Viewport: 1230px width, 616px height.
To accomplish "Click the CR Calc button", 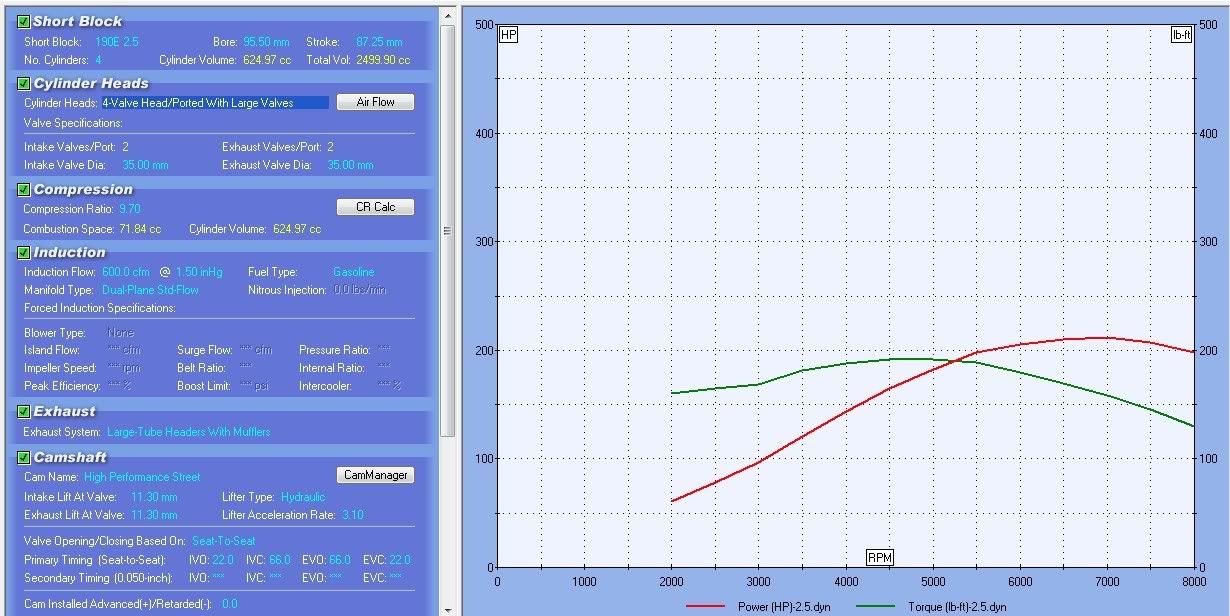I will pos(375,207).
